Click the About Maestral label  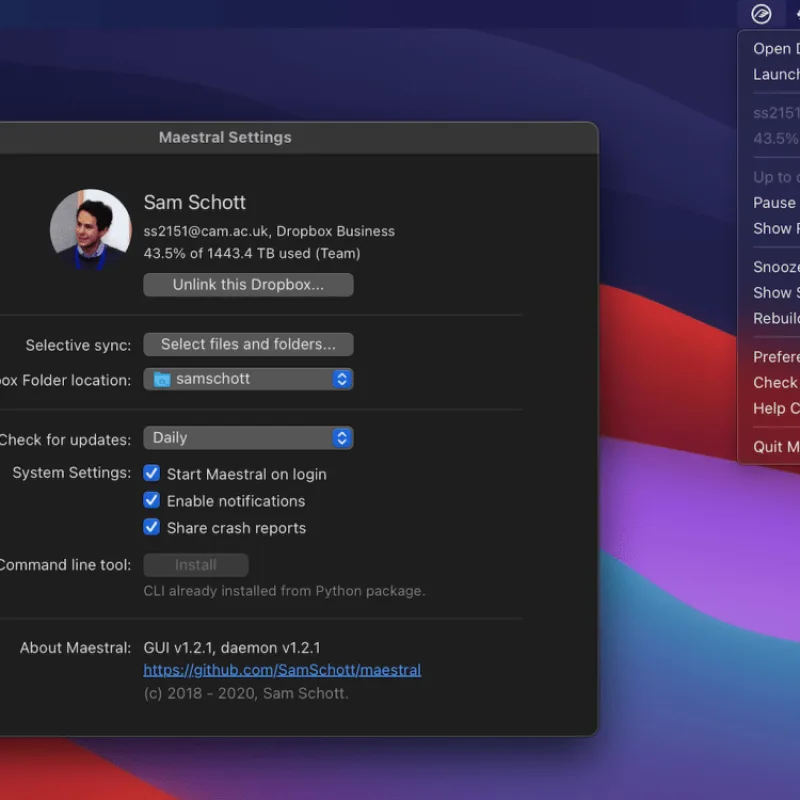click(75, 648)
